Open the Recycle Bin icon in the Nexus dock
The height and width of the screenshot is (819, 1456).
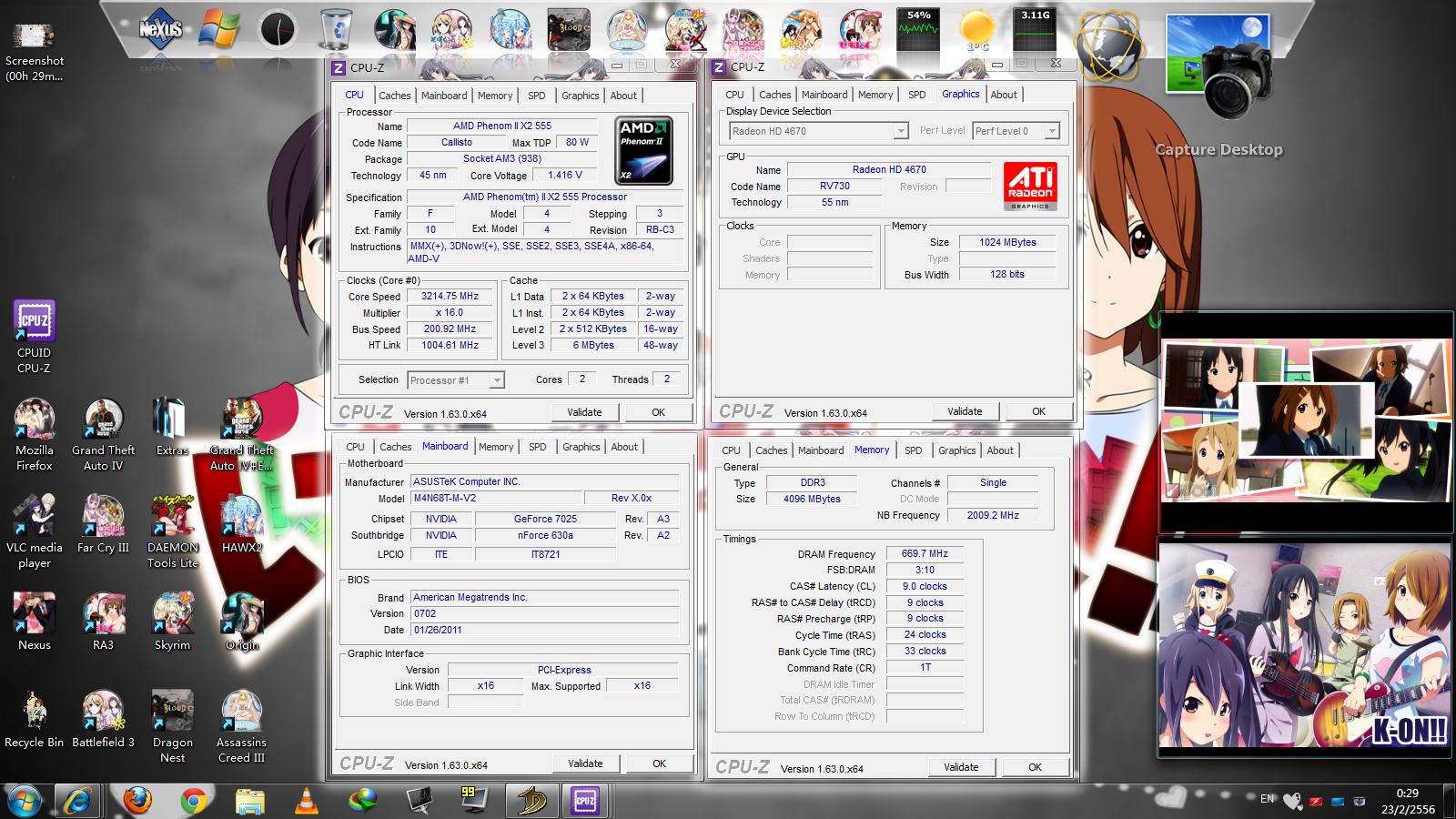click(336, 30)
